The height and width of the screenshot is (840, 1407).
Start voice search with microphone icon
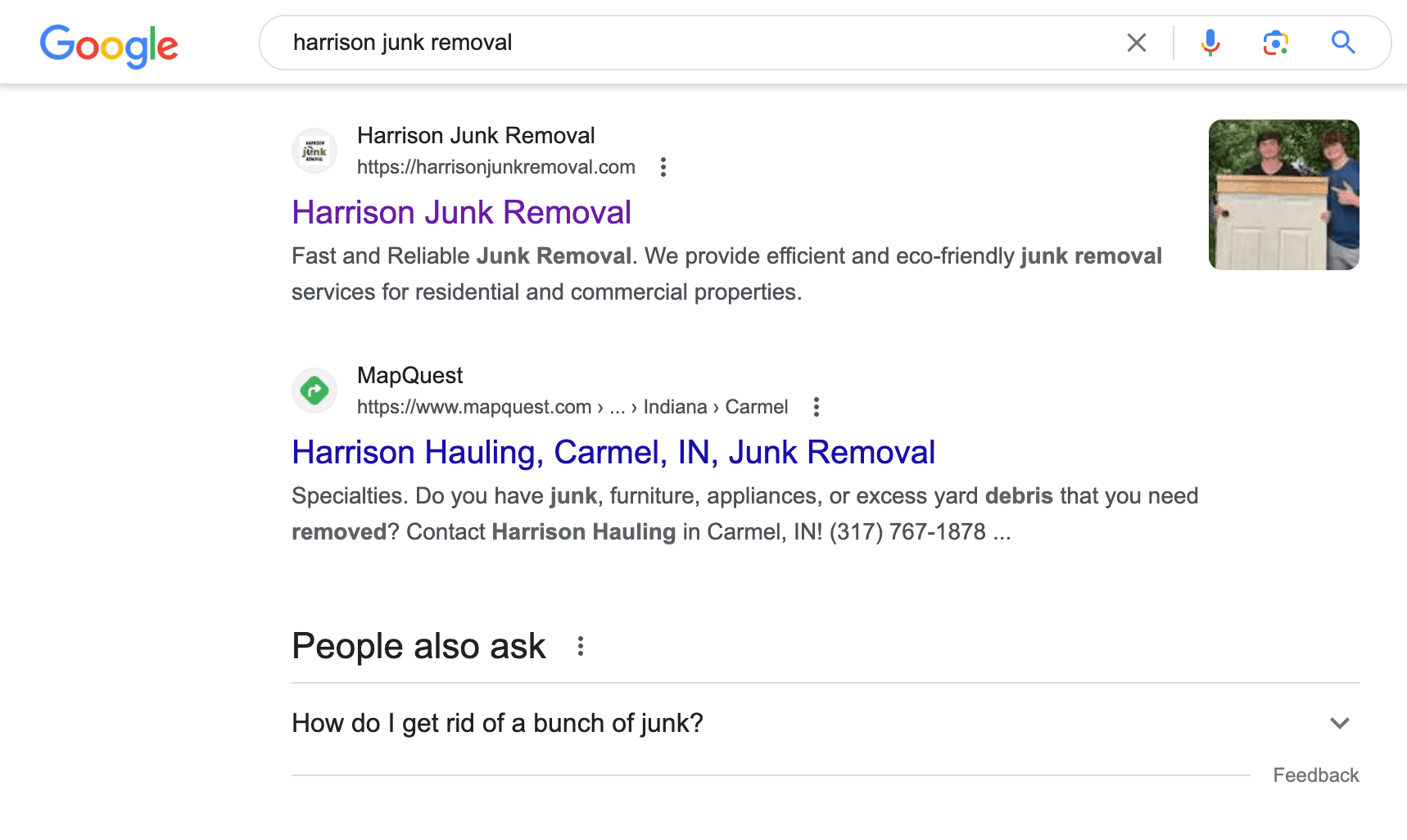click(x=1210, y=43)
